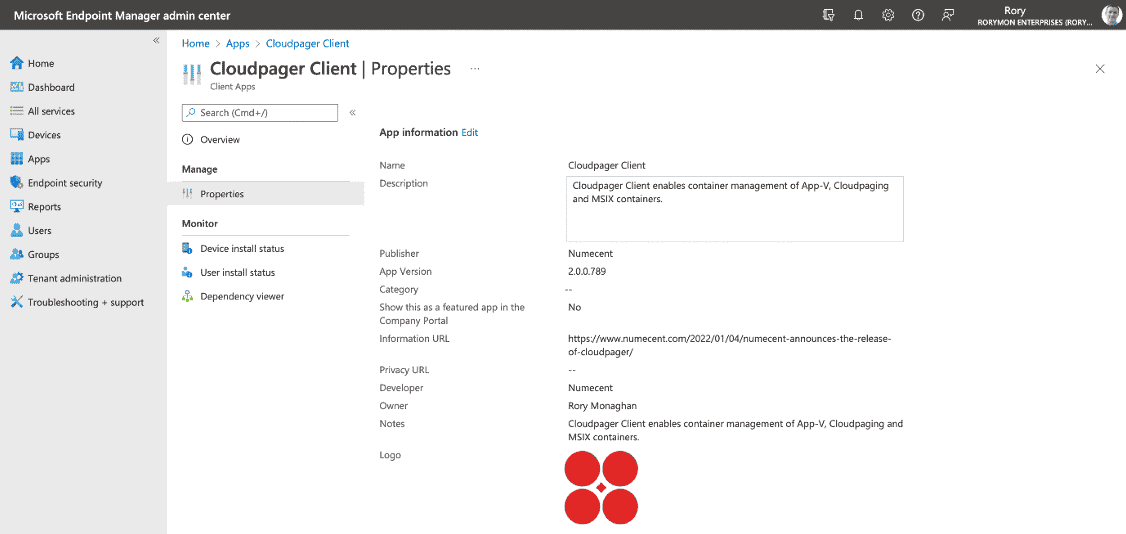
Task: Click the Troubleshooting + support wrench icon
Action: 17,302
